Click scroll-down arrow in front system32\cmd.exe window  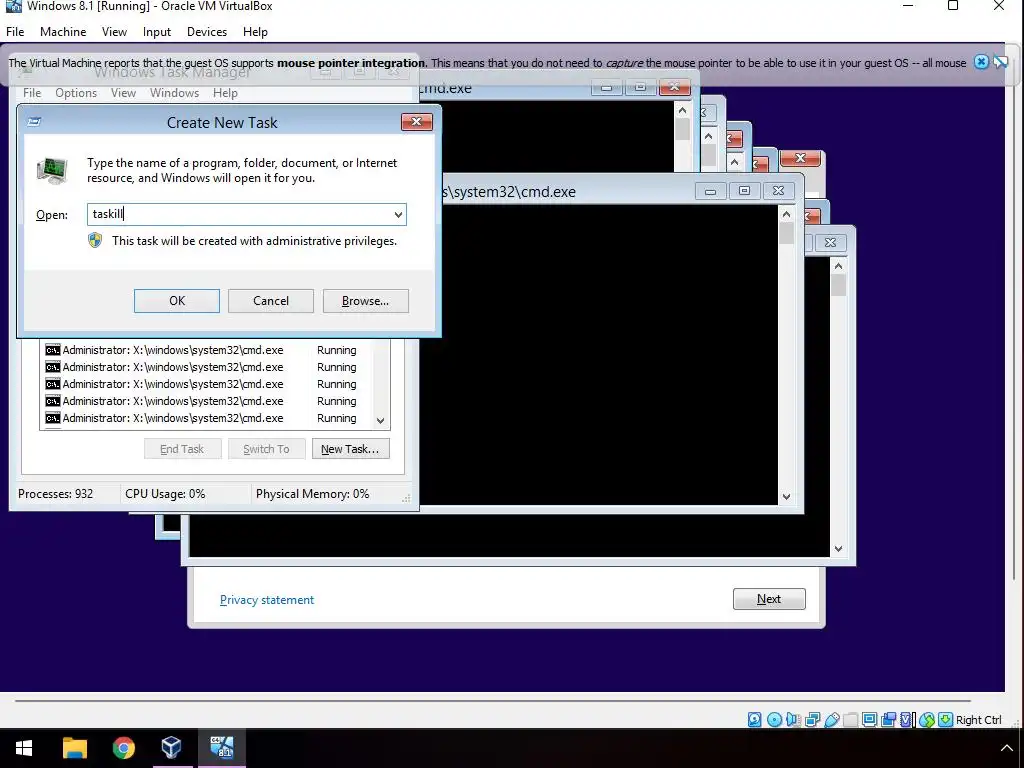[x=786, y=497]
